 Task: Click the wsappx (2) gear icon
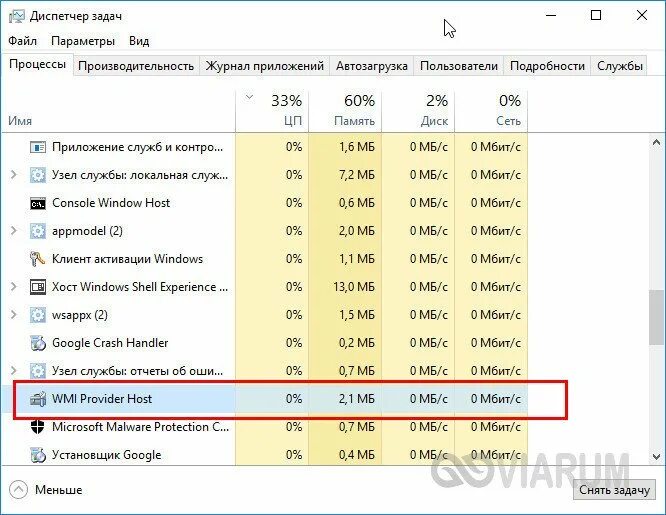click(x=37, y=315)
